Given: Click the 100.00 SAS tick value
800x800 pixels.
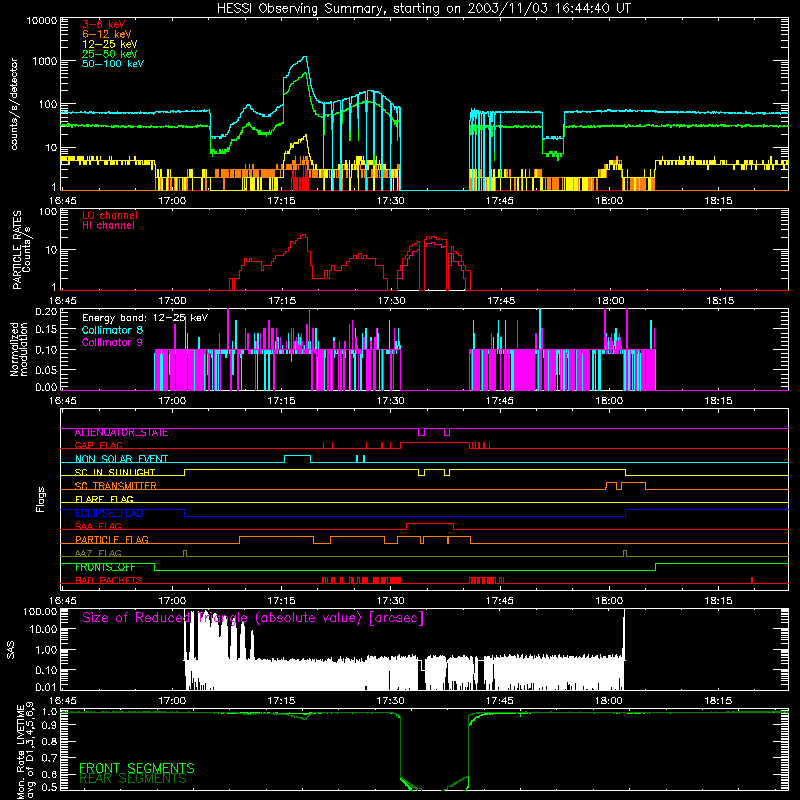Looking at the screenshot, I should (40, 611).
